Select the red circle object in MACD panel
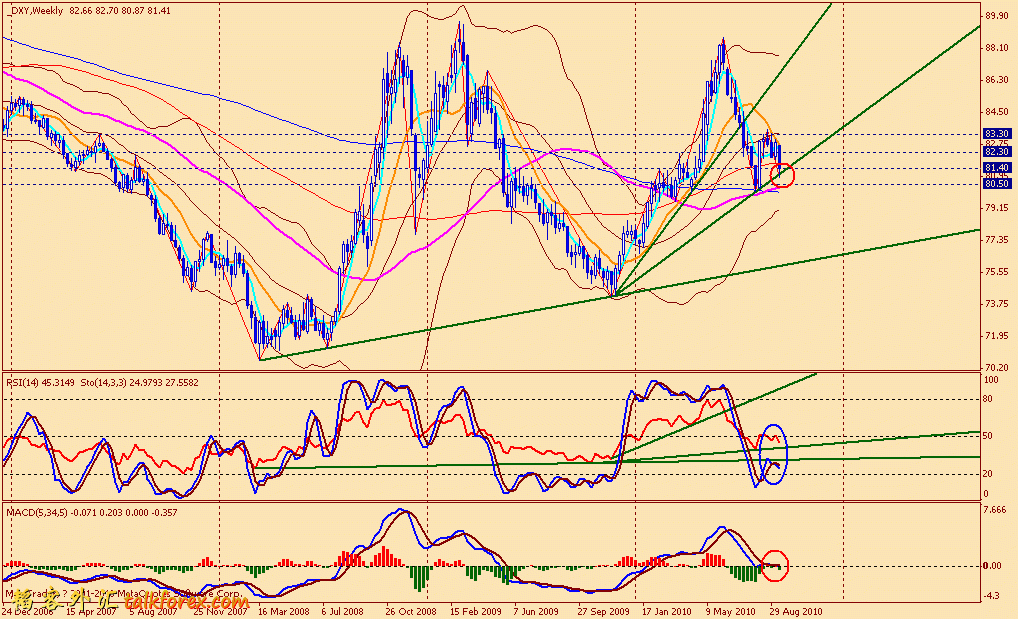This screenshot has width=1018, height=619. [x=775, y=565]
